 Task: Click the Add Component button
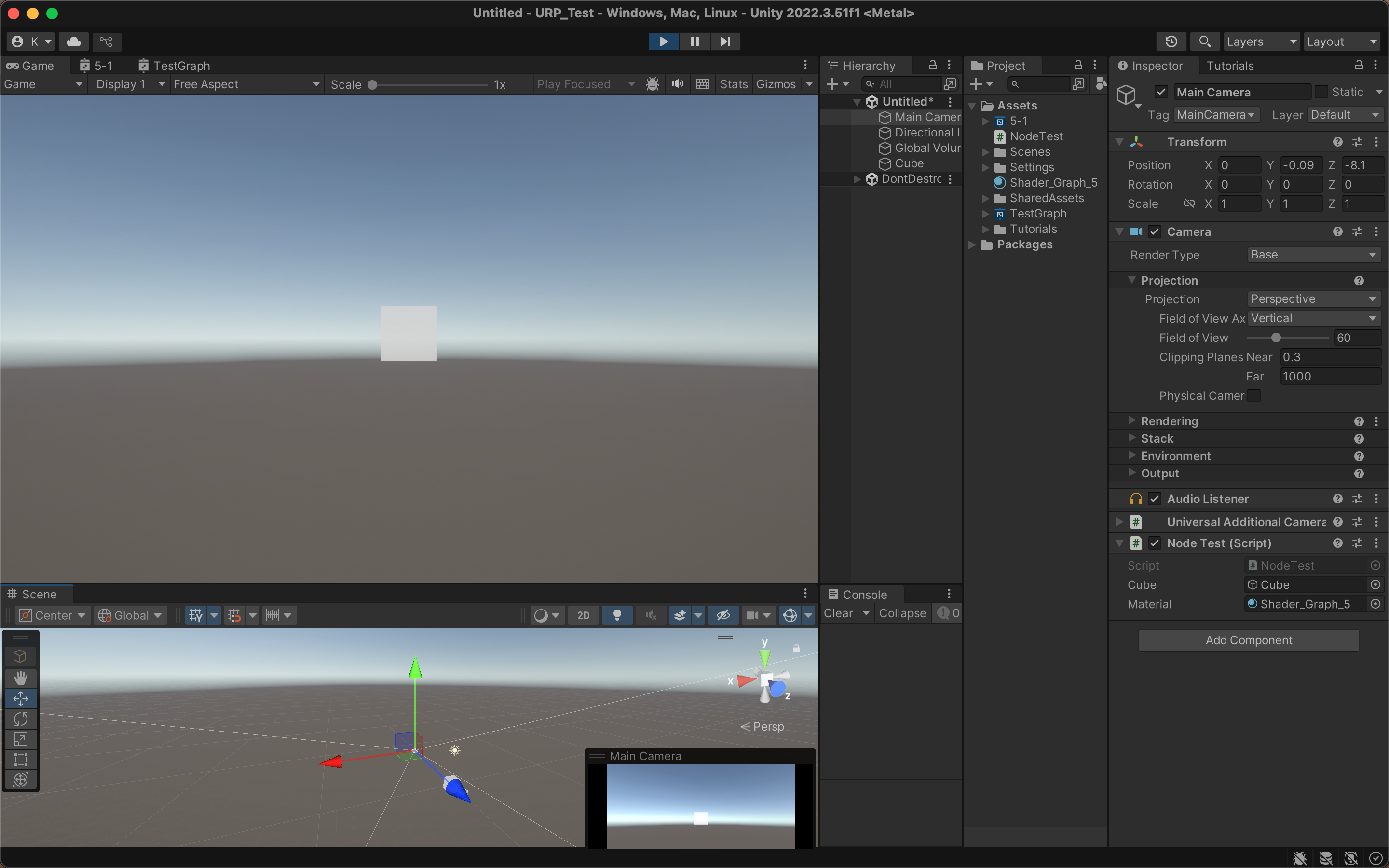pos(1248,640)
